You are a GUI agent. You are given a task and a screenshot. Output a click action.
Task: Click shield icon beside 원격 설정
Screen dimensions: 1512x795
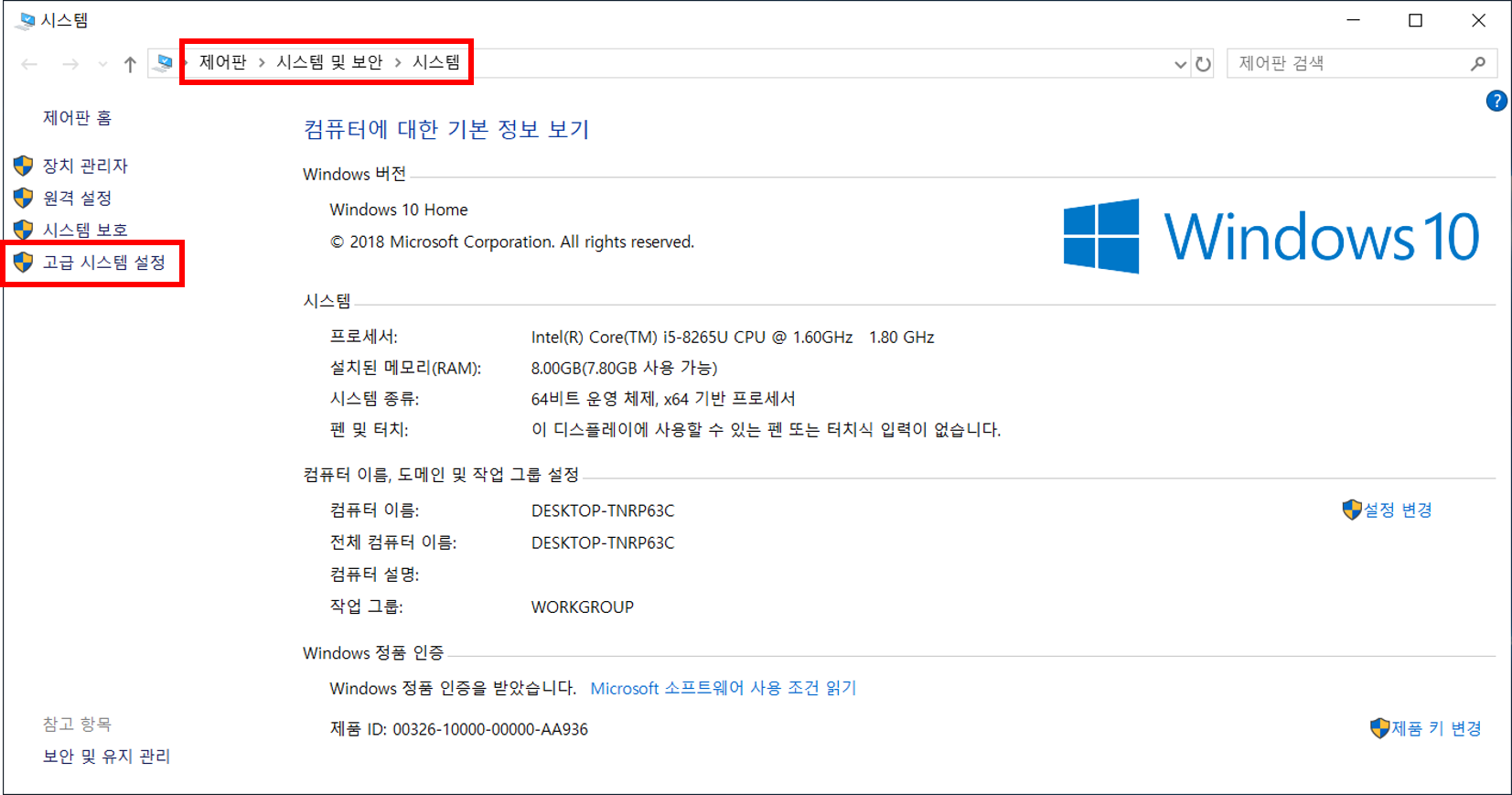click(24, 198)
